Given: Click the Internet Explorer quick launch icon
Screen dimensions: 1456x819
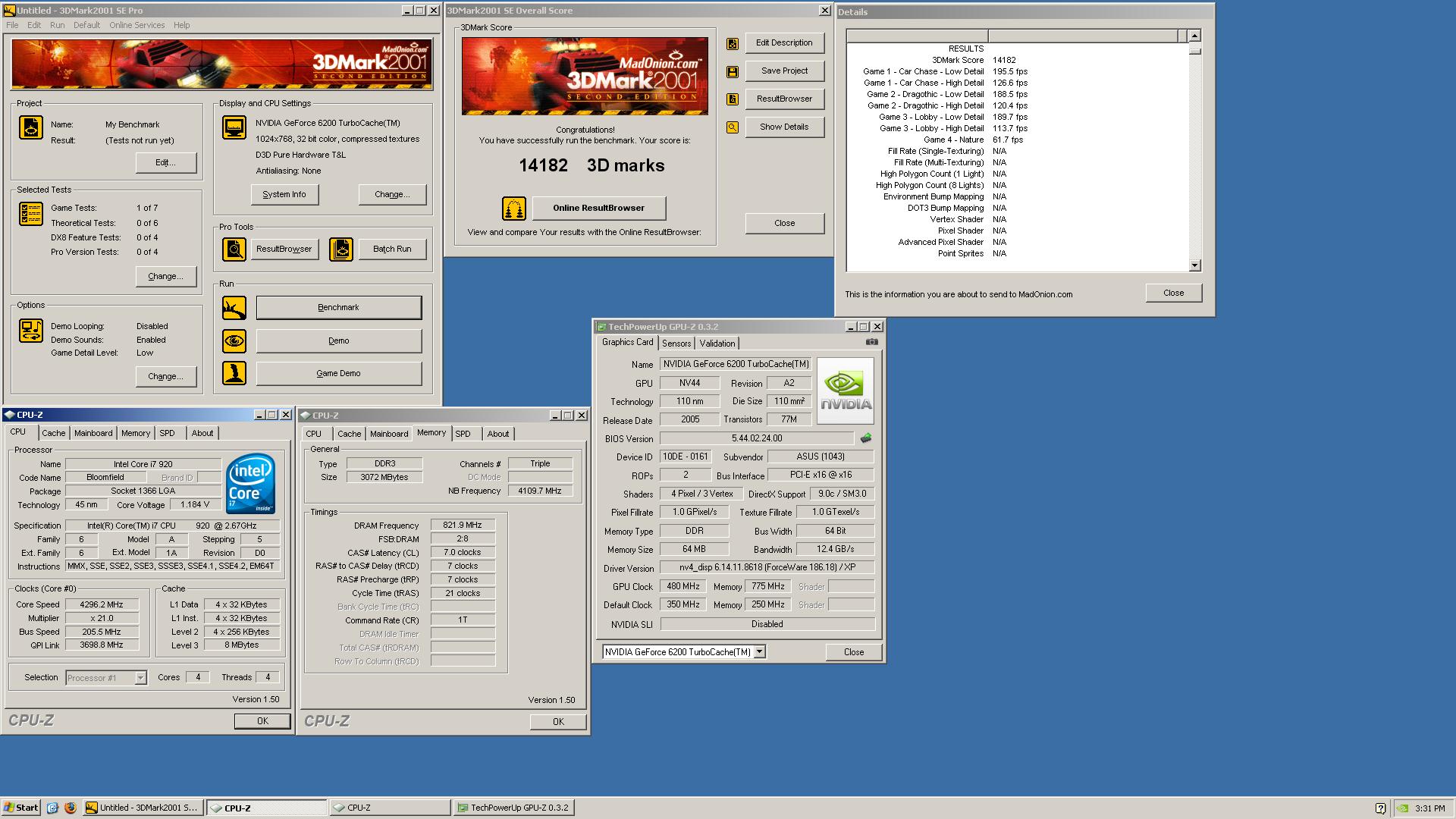Looking at the screenshot, I should pyautogui.click(x=52, y=808).
